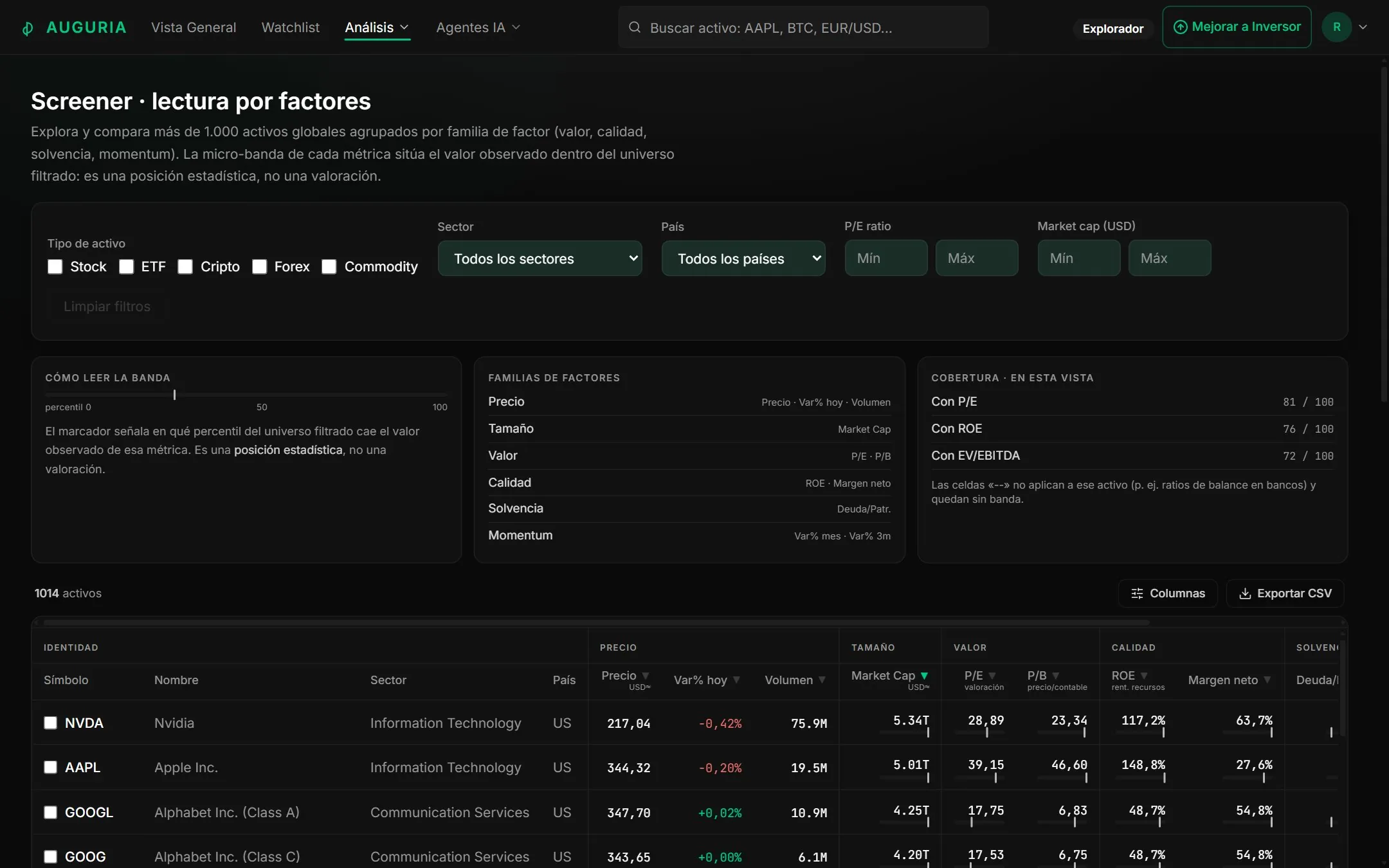
Task: Click the P/E ratio Mín field
Action: (x=886, y=258)
